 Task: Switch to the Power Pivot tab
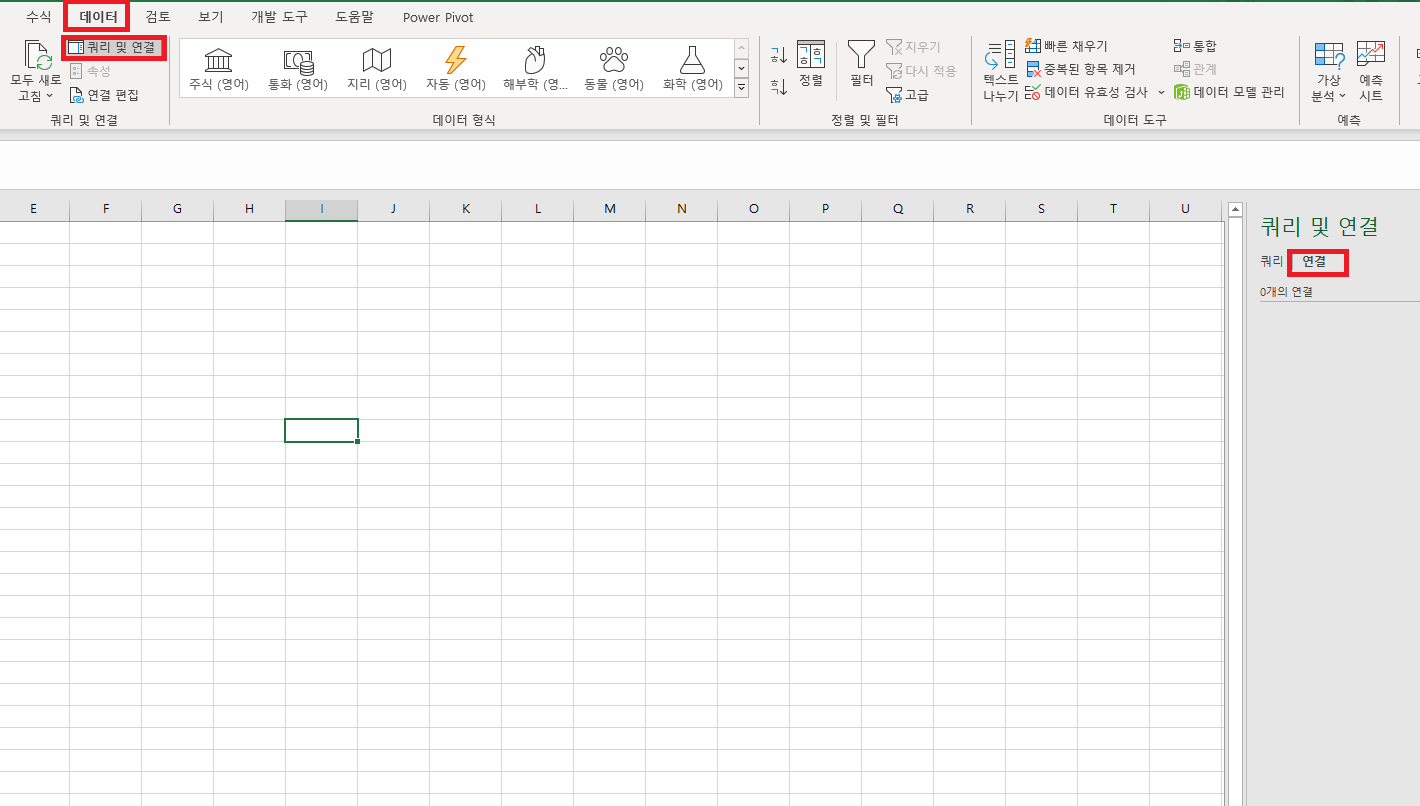438,17
